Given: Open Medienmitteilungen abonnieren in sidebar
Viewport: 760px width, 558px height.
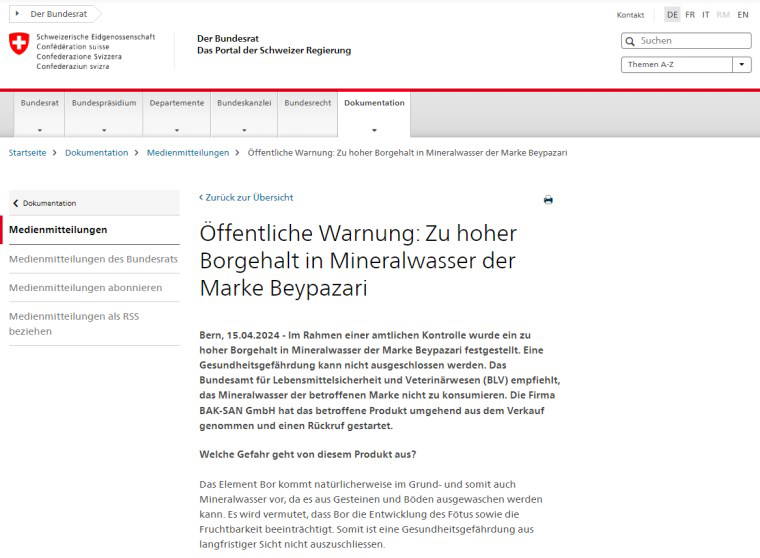Looking at the screenshot, I should (x=85, y=287).
